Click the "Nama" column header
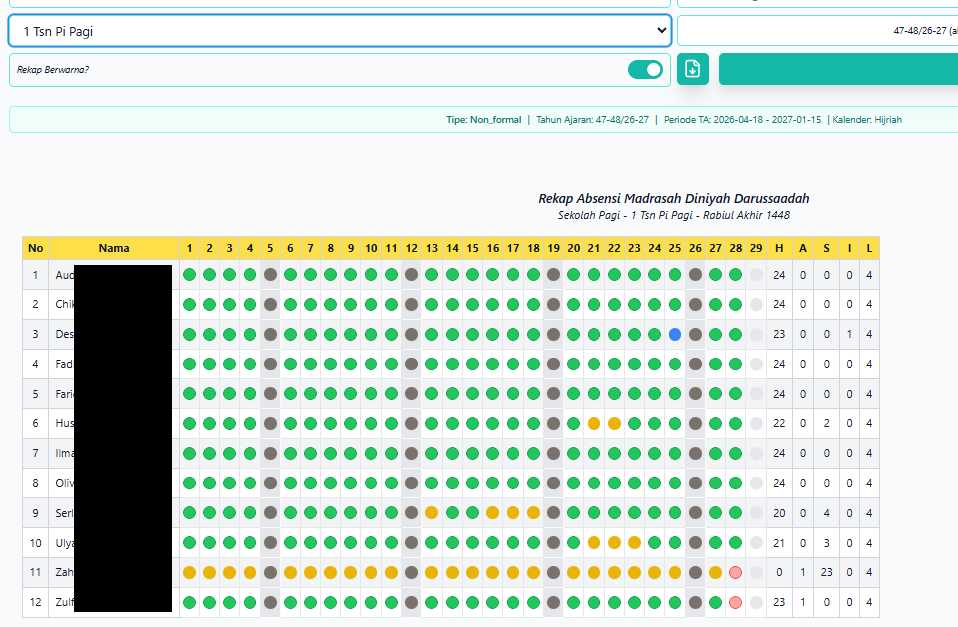 114,248
